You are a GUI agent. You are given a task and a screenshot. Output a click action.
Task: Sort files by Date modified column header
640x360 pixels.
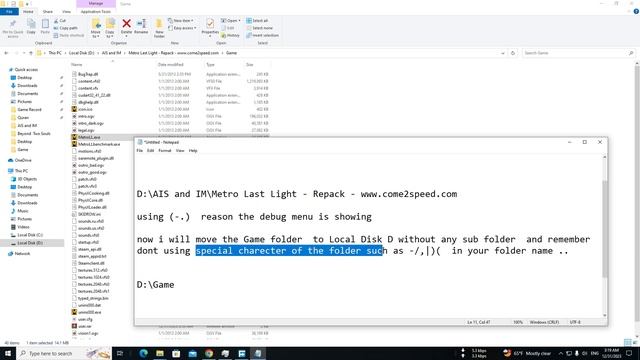point(171,65)
